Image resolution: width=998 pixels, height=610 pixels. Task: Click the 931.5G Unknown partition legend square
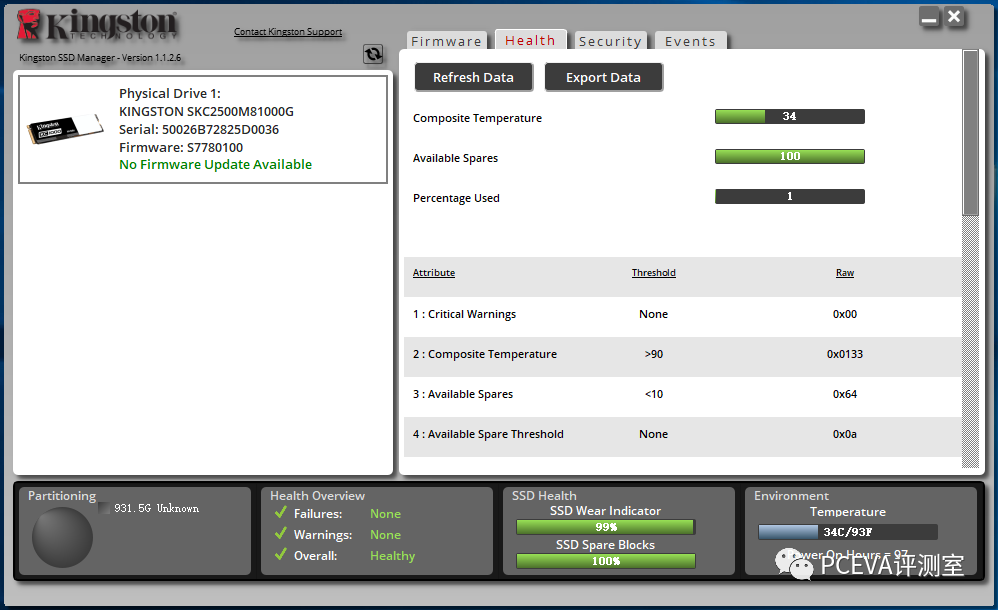(104, 508)
